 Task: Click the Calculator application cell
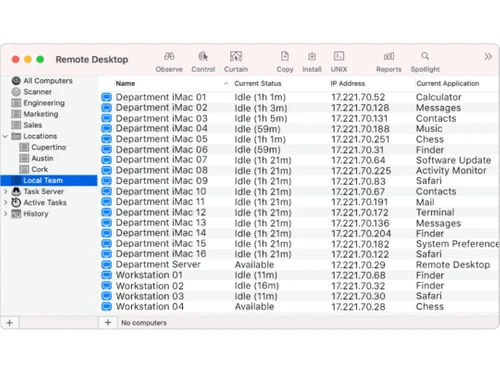coord(439,97)
